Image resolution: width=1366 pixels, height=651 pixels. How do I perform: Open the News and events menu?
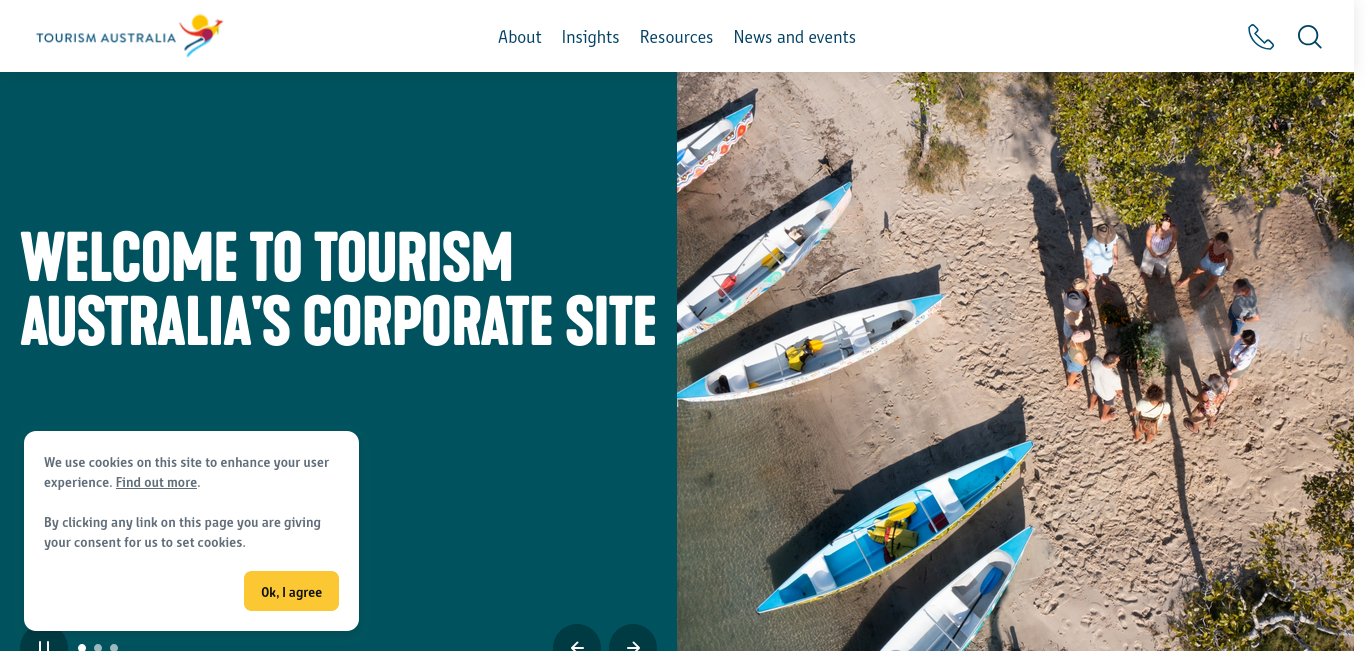(x=794, y=37)
